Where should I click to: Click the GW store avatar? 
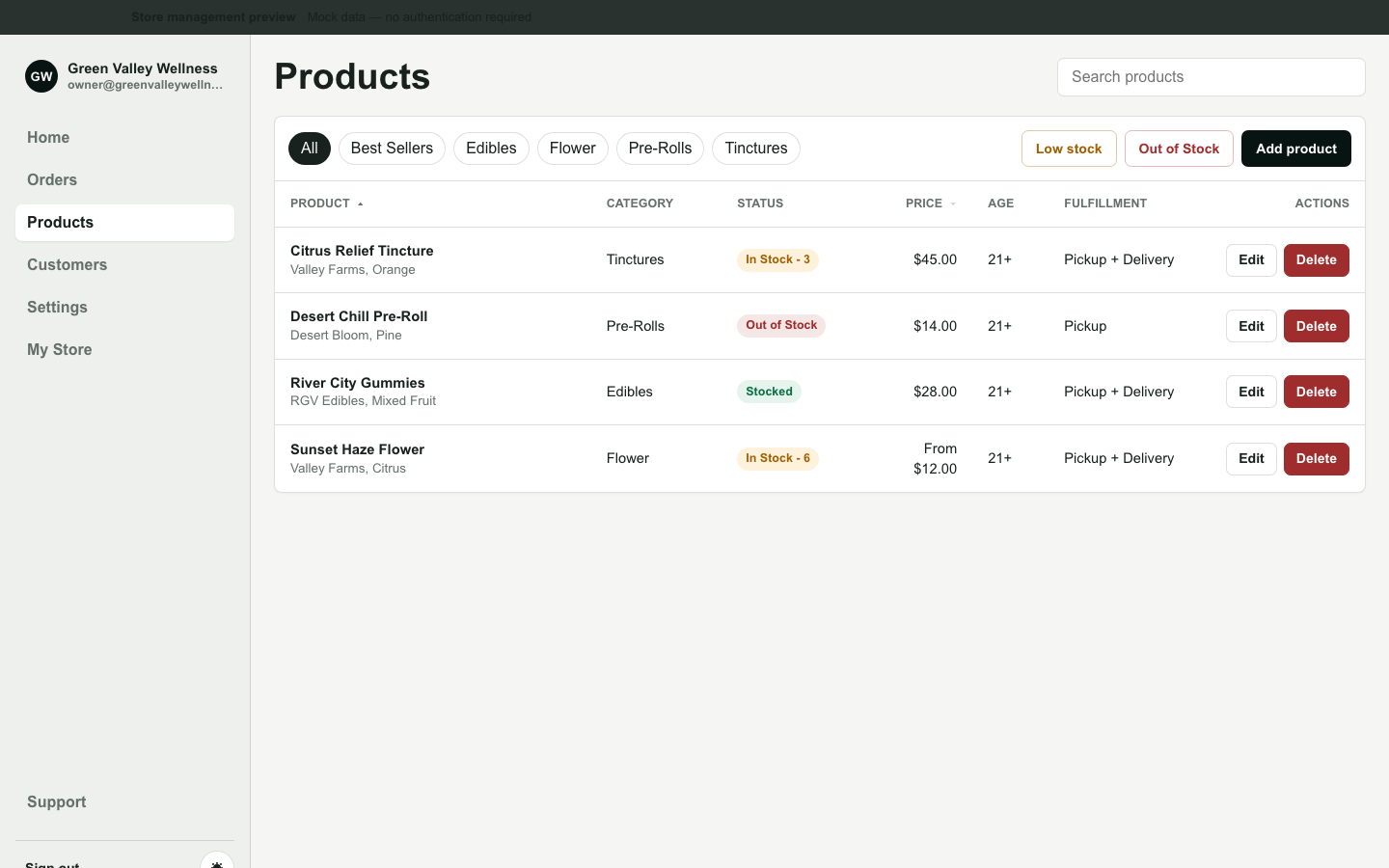click(x=41, y=76)
